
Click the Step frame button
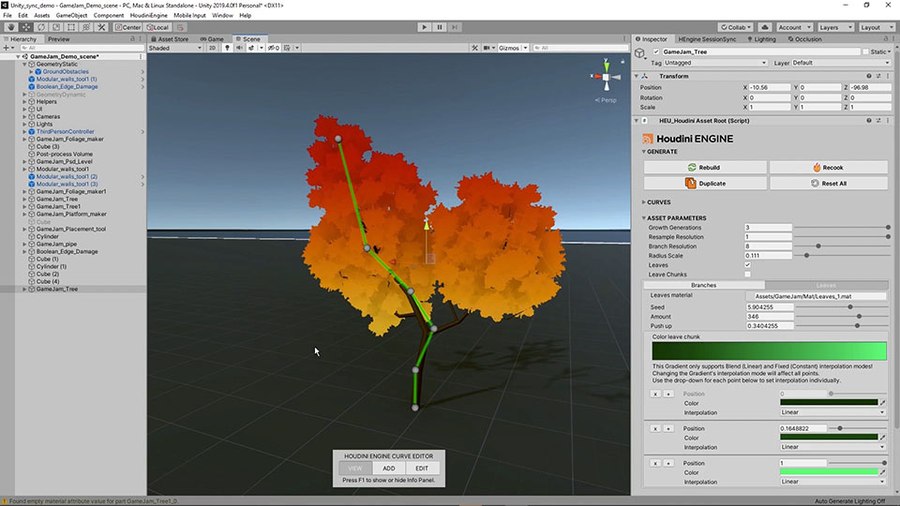(x=455, y=27)
